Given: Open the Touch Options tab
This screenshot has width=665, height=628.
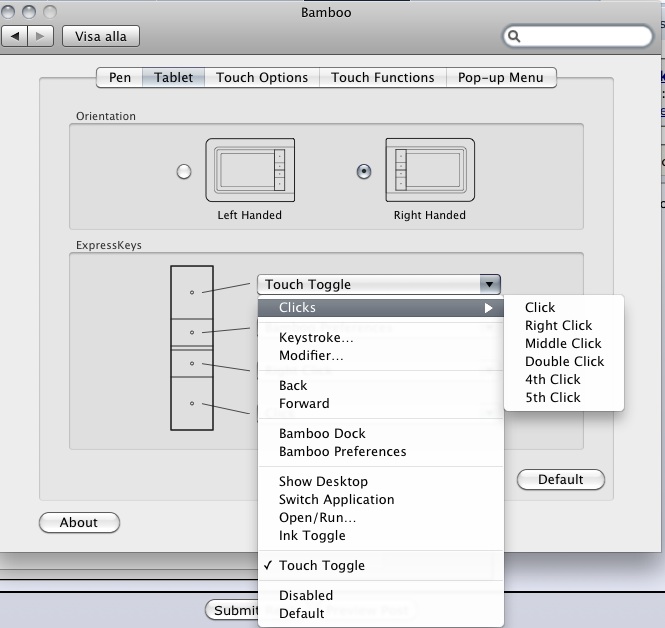Looking at the screenshot, I should (262, 78).
